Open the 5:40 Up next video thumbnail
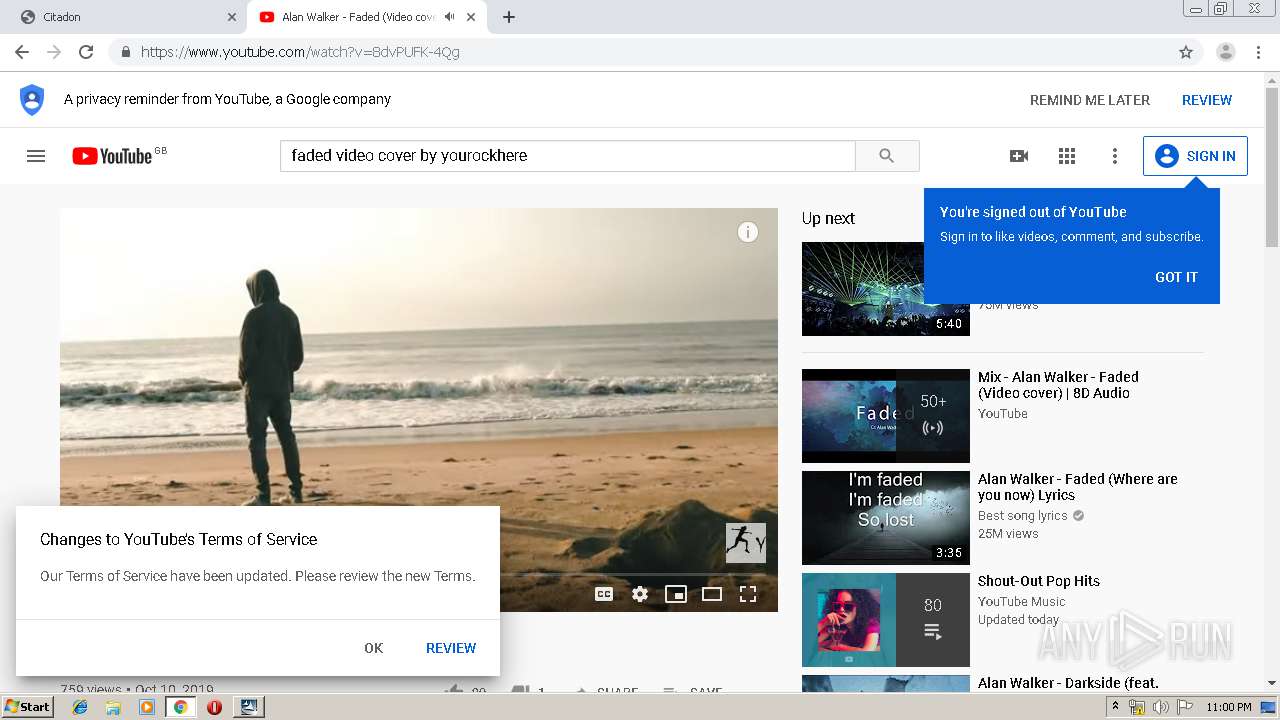This screenshot has width=1280, height=720. [x=886, y=289]
